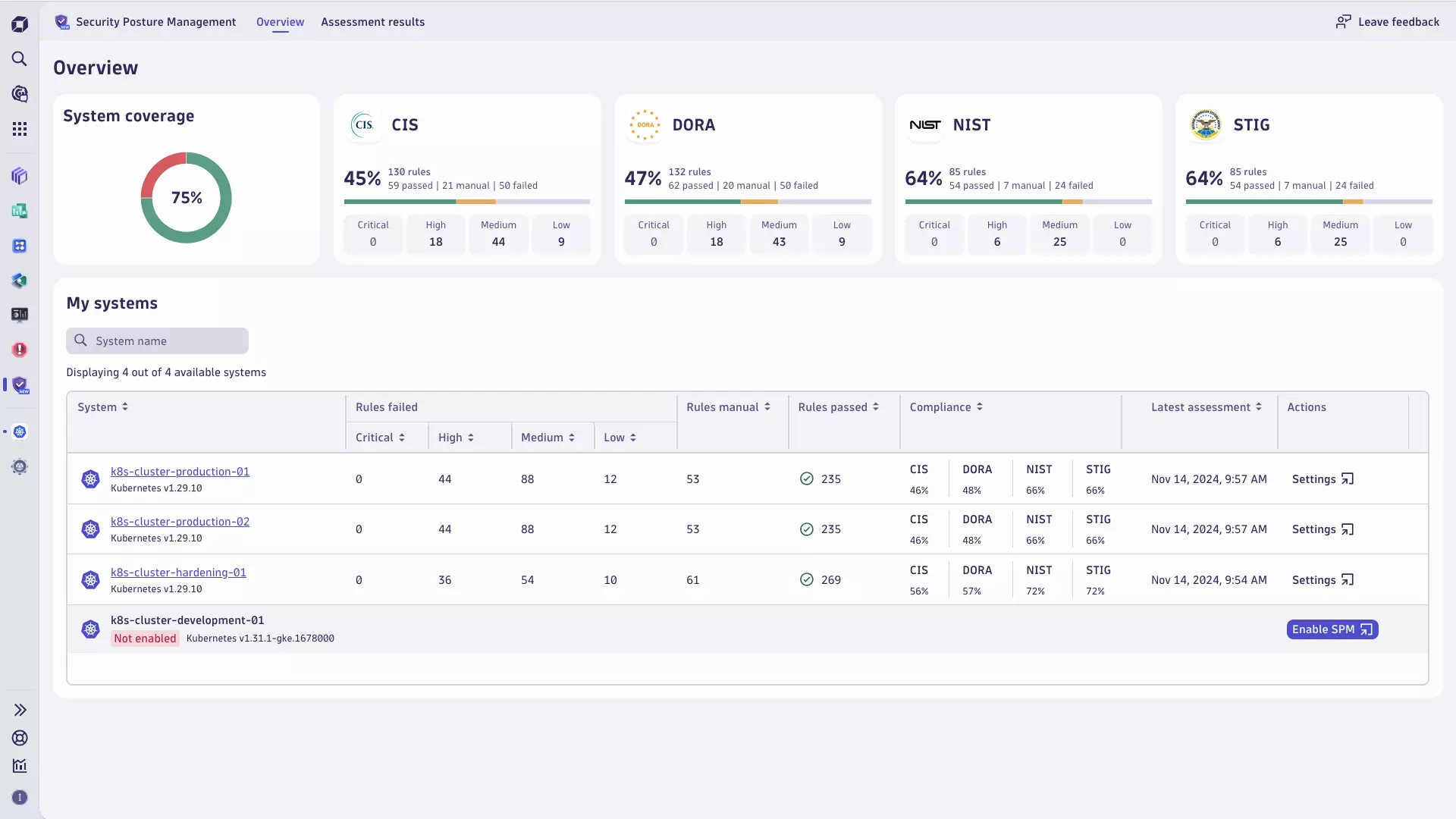Screen dimensions: 1456x819
Task: Click the CIS compliance progress bar
Action: (x=466, y=202)
